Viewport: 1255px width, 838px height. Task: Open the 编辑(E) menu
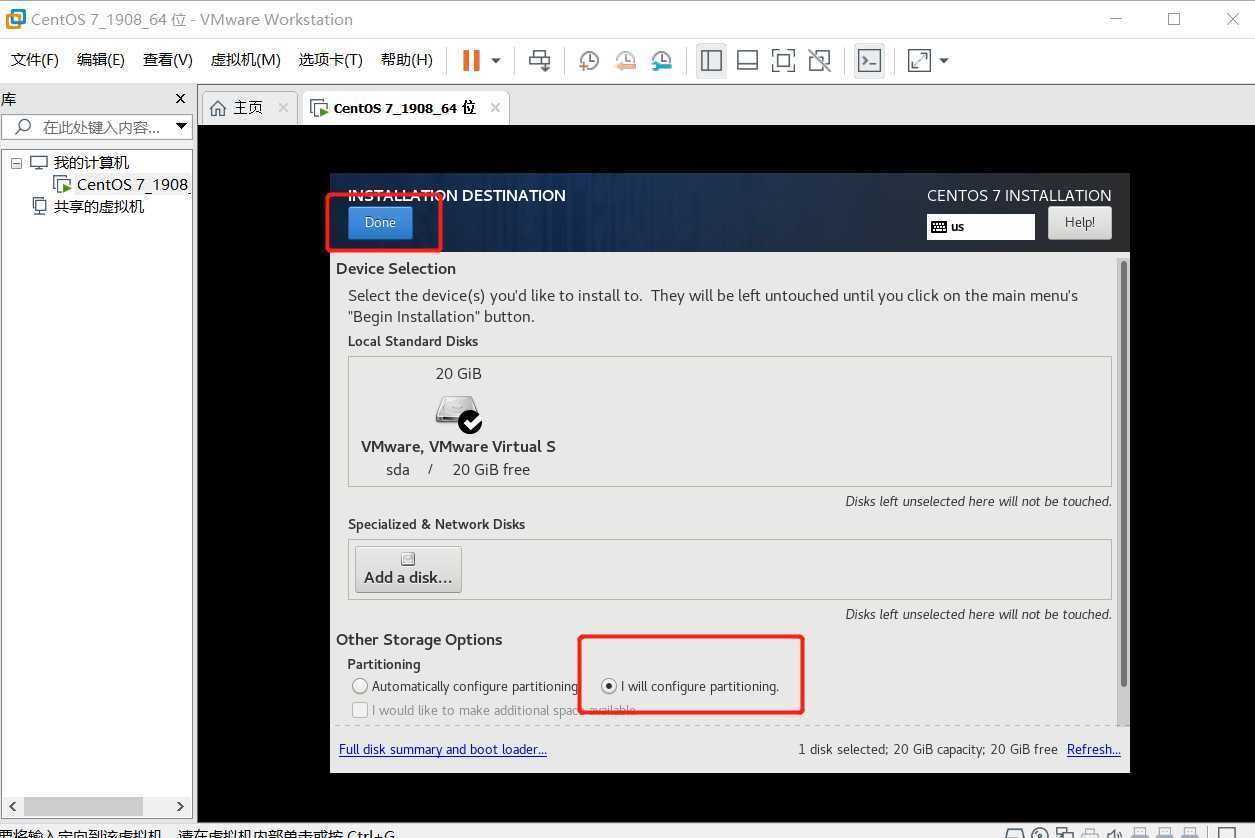(101, 60)
